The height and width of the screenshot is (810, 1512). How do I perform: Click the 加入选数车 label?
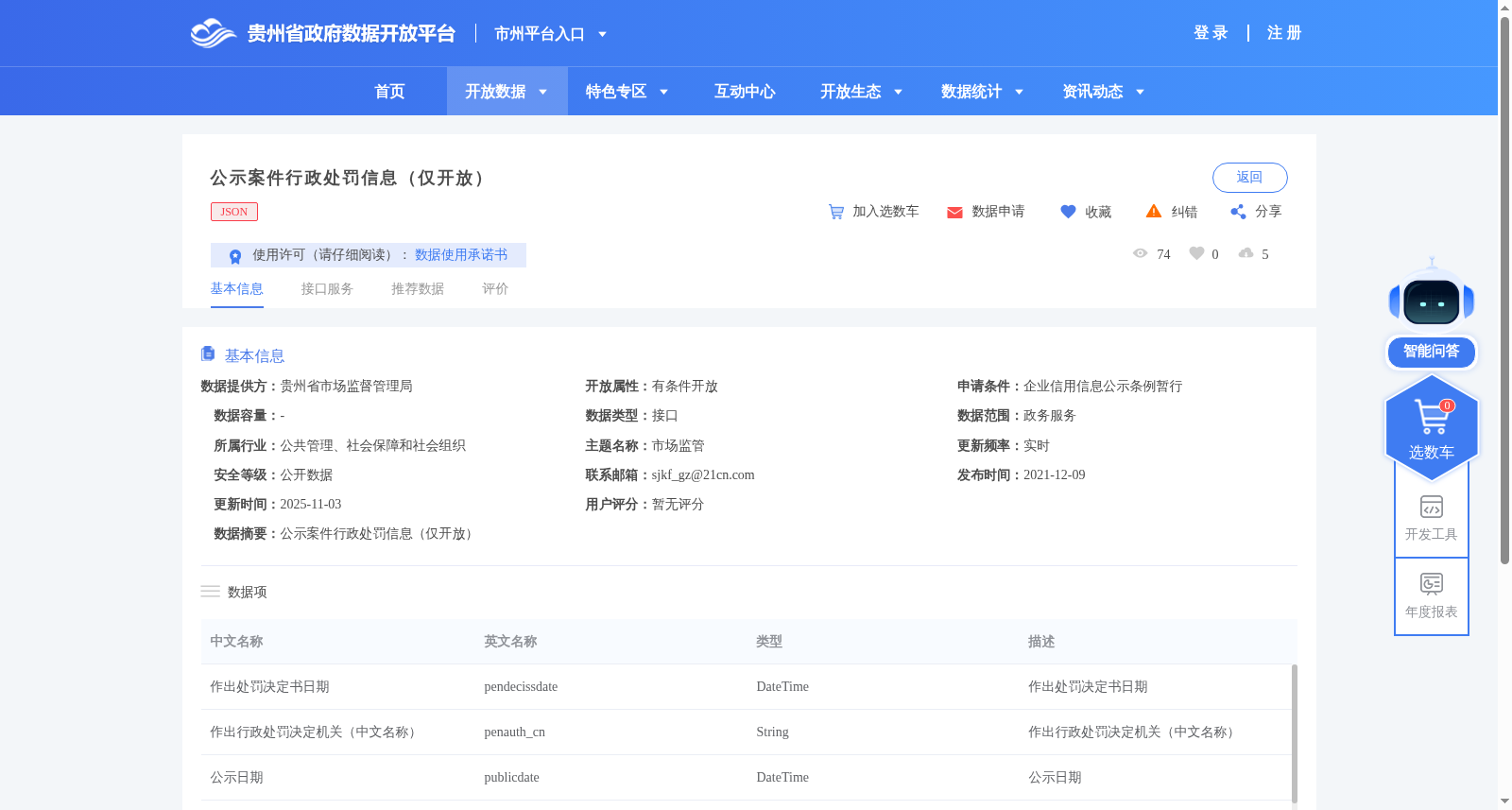(885, 212)
